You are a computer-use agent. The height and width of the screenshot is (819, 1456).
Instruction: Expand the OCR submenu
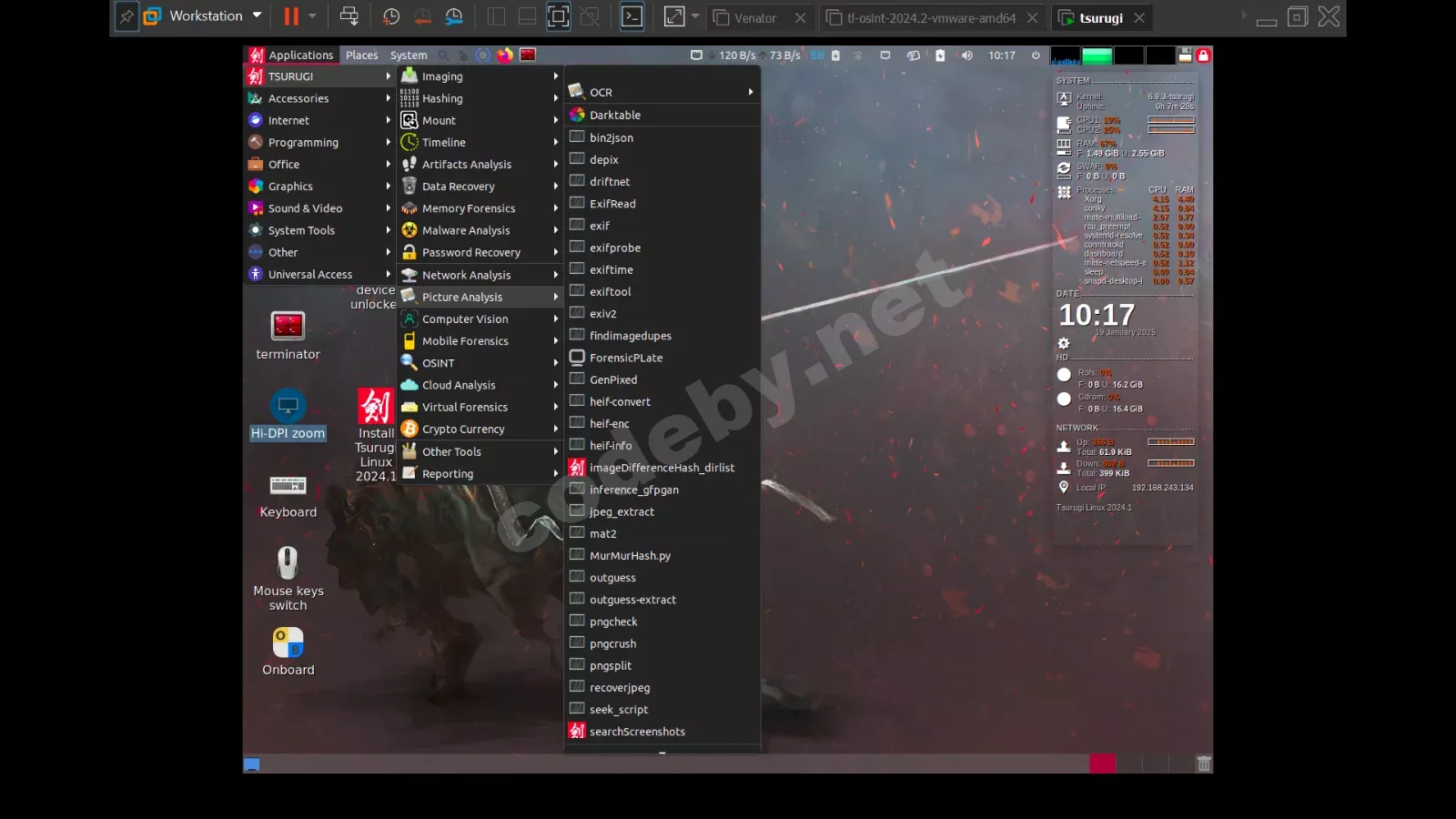(x=662, y=92)
